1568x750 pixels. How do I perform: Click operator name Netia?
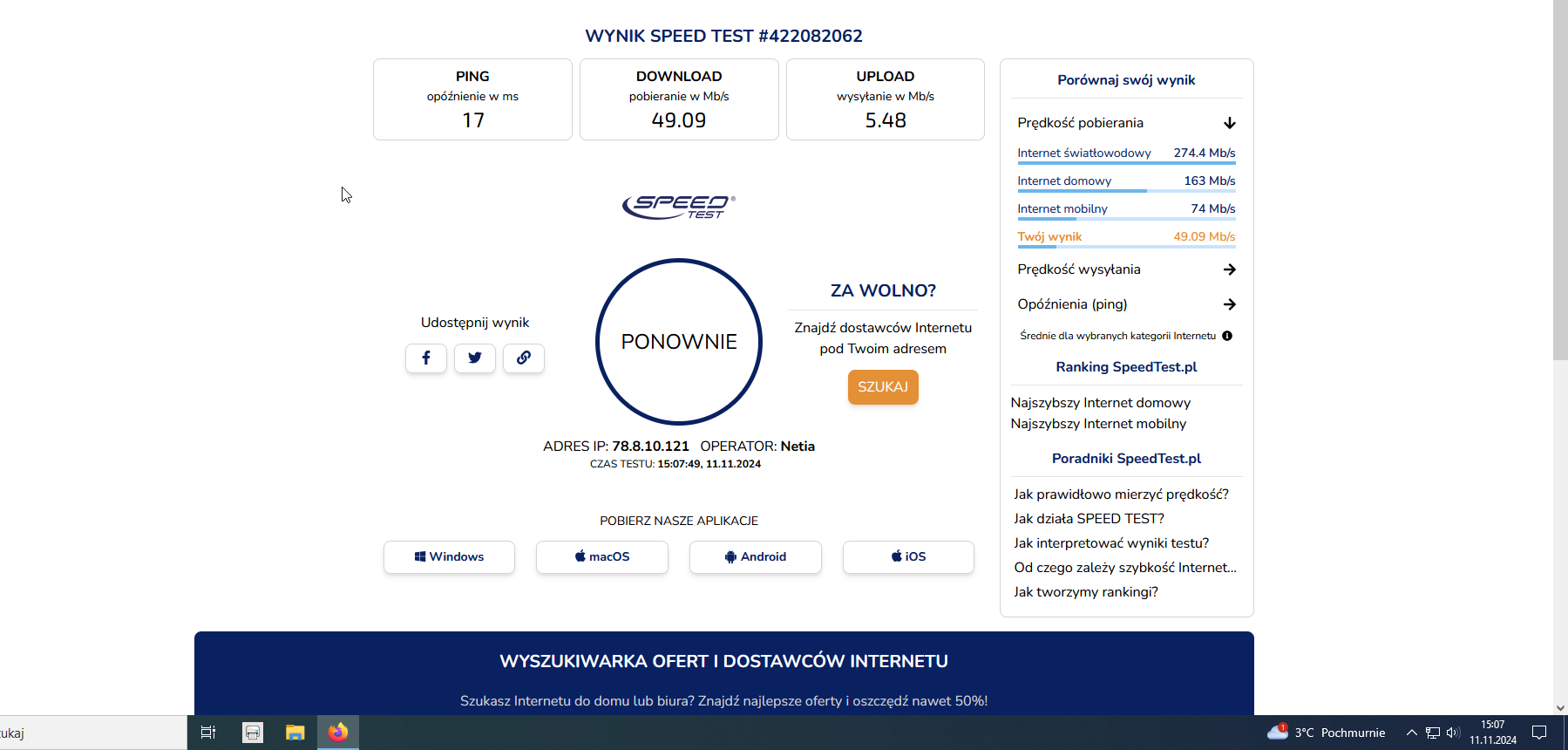798,447
